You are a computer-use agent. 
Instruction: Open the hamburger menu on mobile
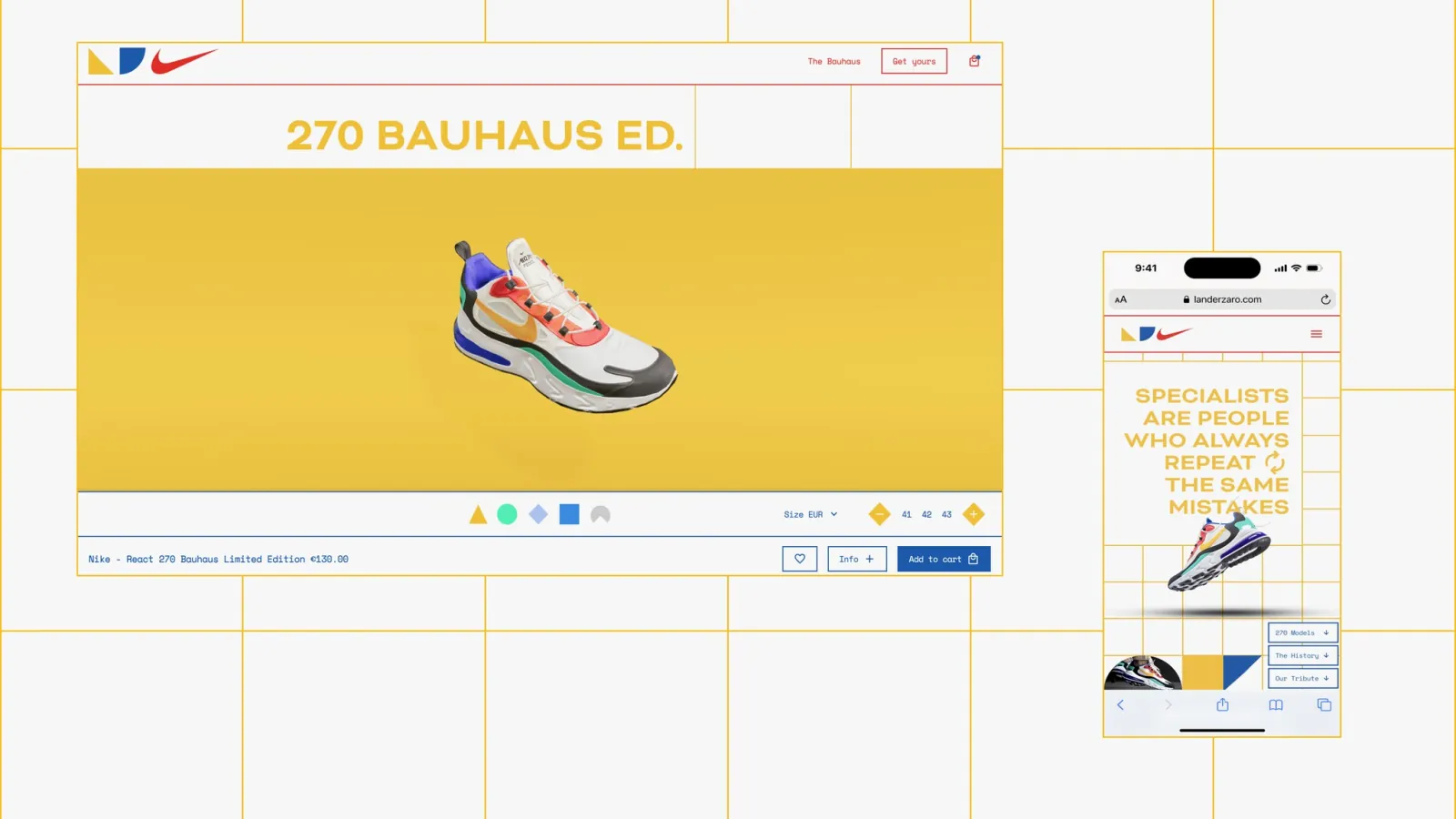(x=1316, y=334)
